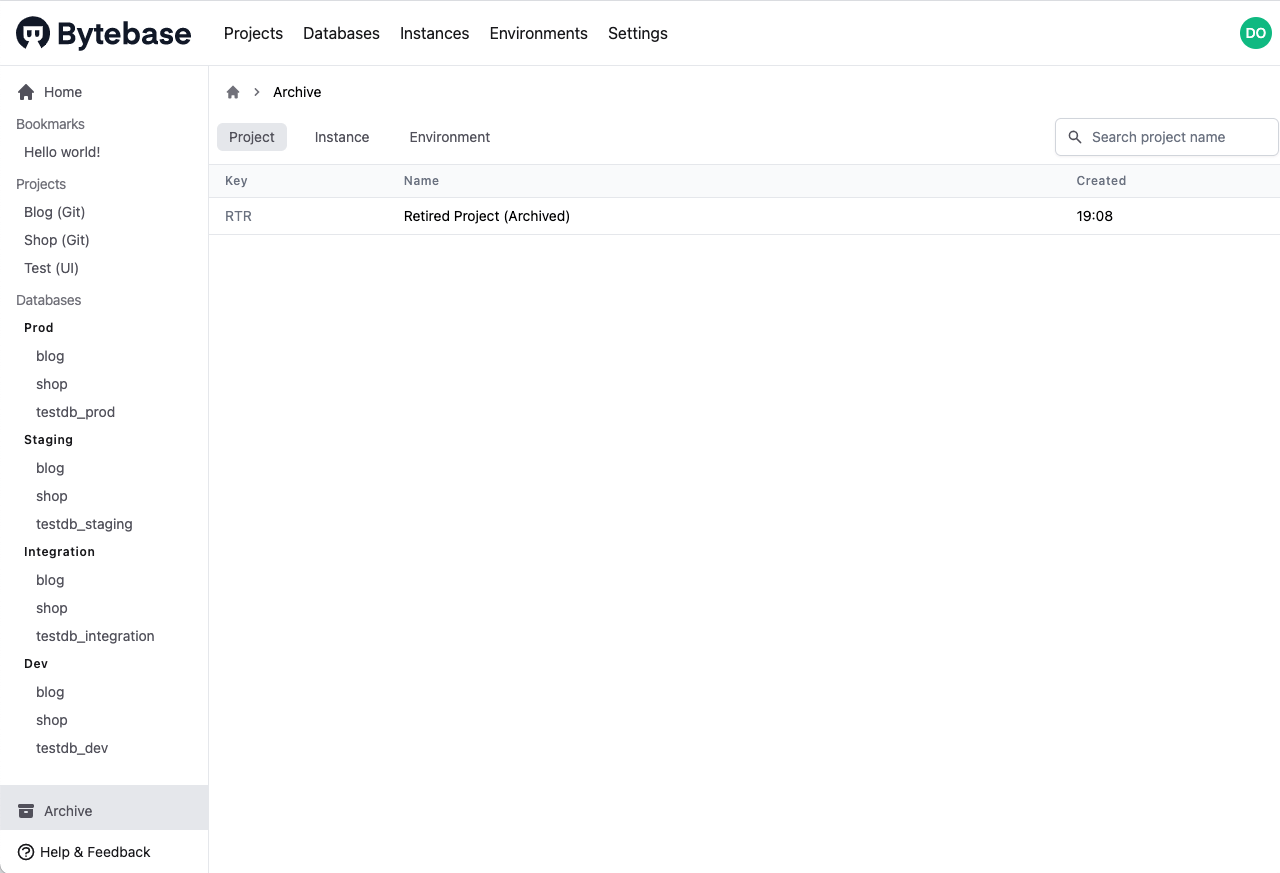This screenshot has height=873, width=1280.
Task: Switch to the Environment tab
Action: click(450, 137)
